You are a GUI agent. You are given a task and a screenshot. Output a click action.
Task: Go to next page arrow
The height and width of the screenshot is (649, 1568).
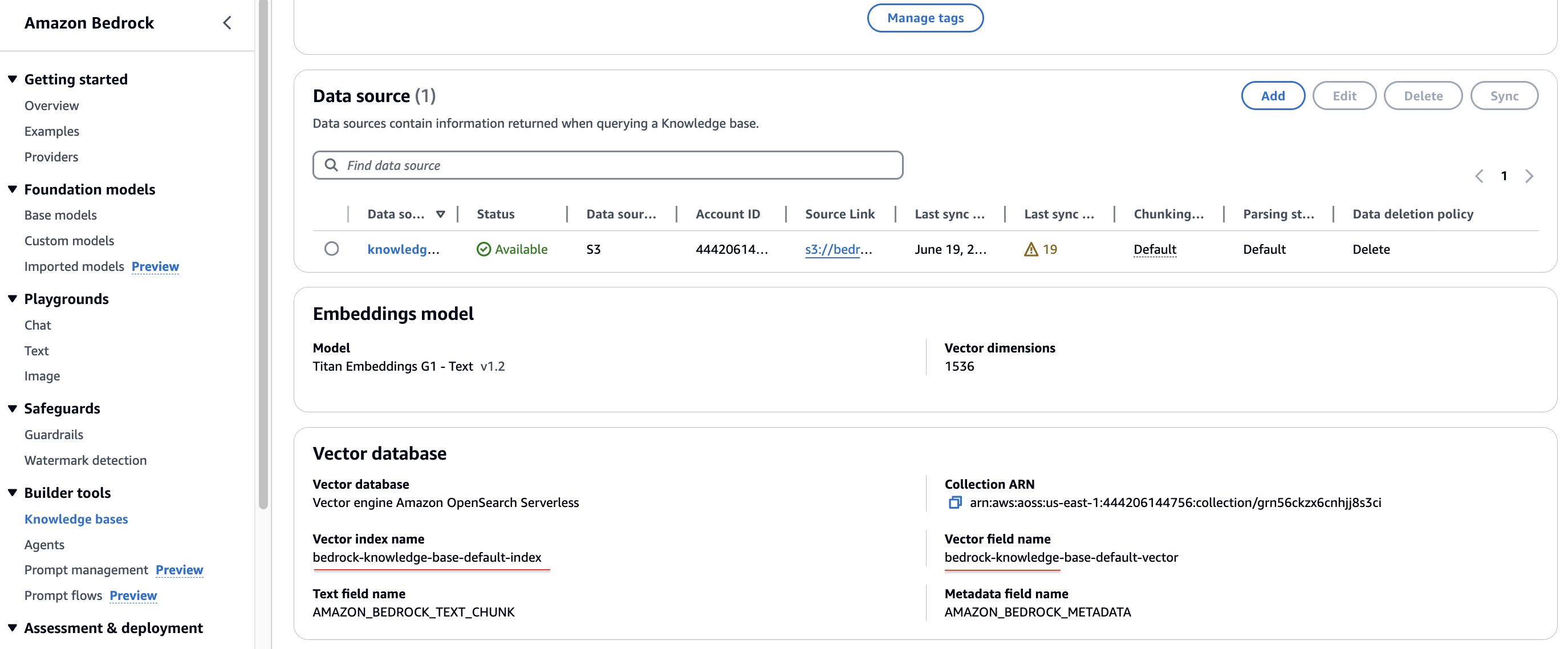pyautogui.click(x=1529, y=176)
